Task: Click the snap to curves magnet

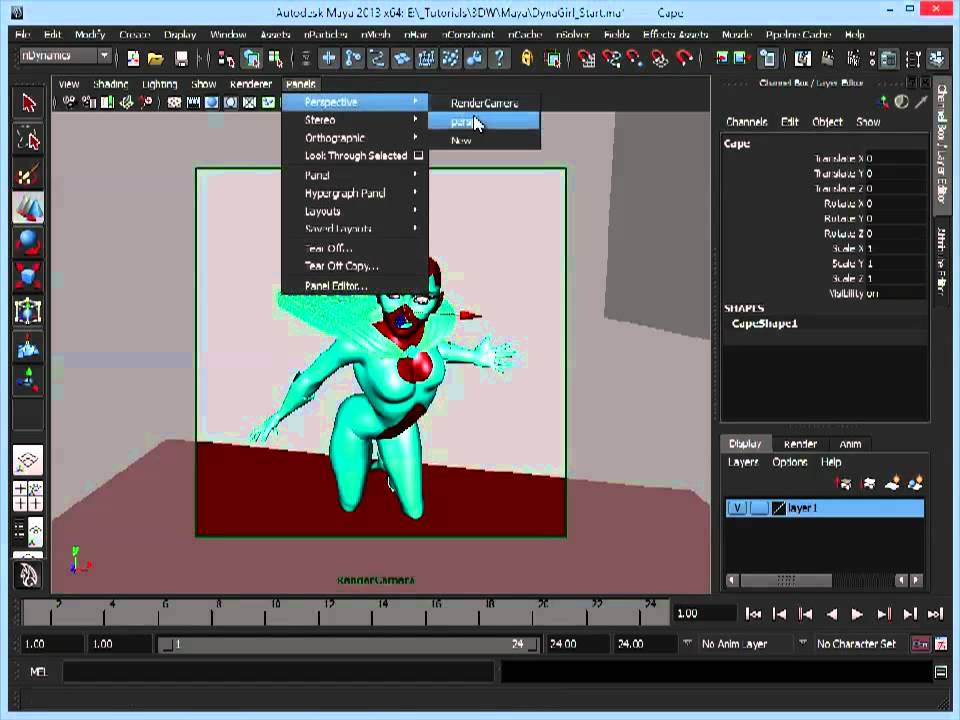Action: tap(611, 59)
